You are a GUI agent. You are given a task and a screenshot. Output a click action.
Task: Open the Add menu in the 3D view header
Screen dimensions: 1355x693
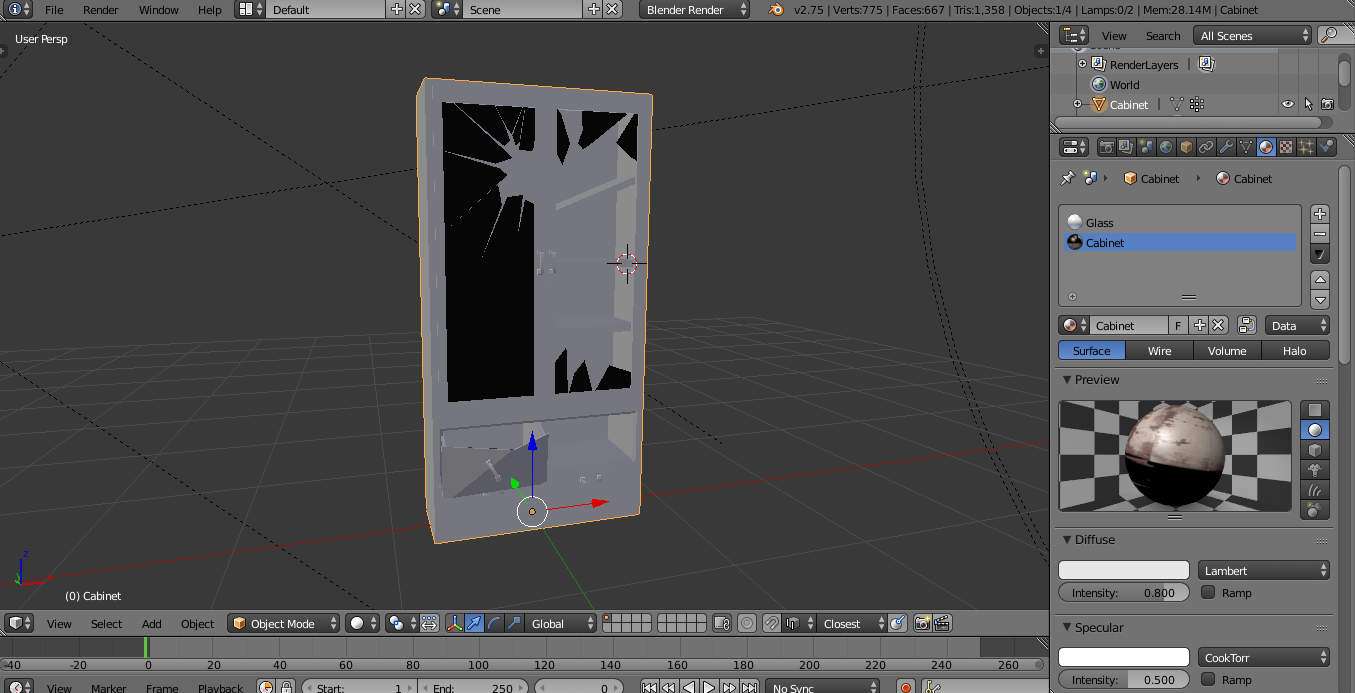click(x=151, y=623)
